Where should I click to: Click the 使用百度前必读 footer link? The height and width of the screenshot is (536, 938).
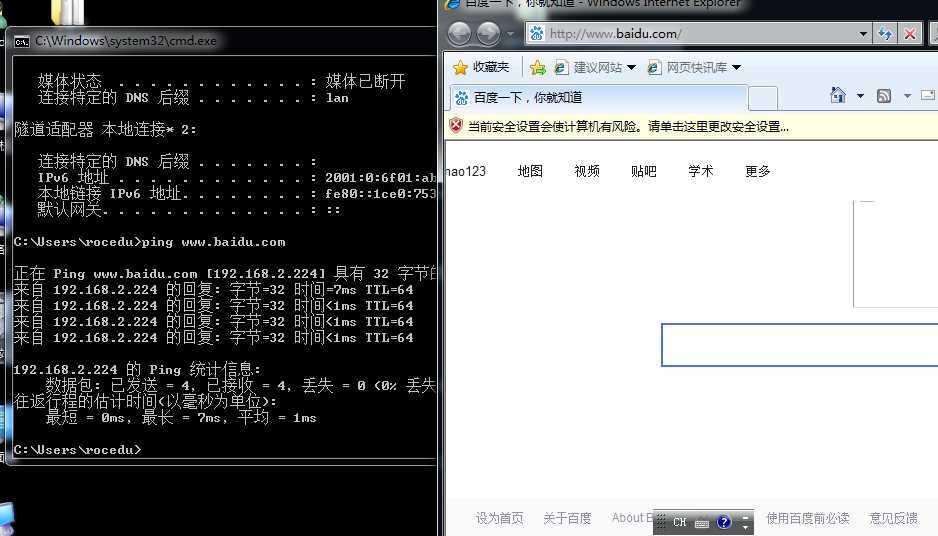(808, 518)
